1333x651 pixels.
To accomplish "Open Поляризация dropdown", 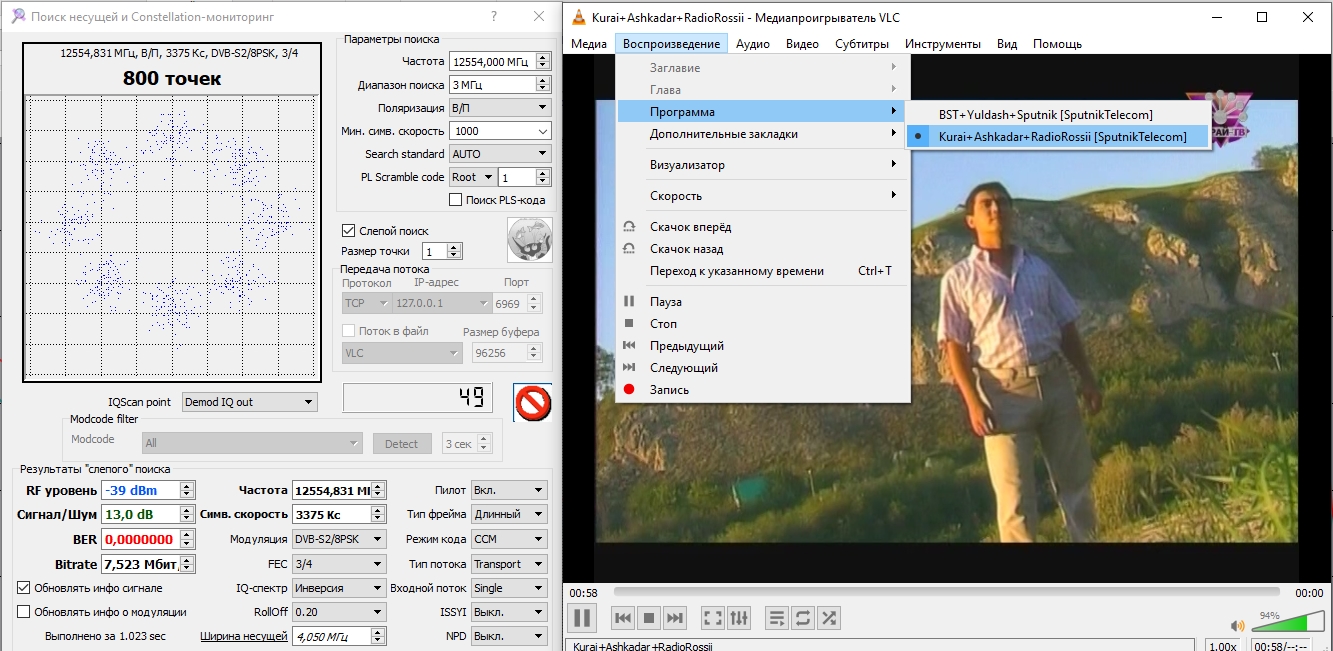I will coord(500,107).
